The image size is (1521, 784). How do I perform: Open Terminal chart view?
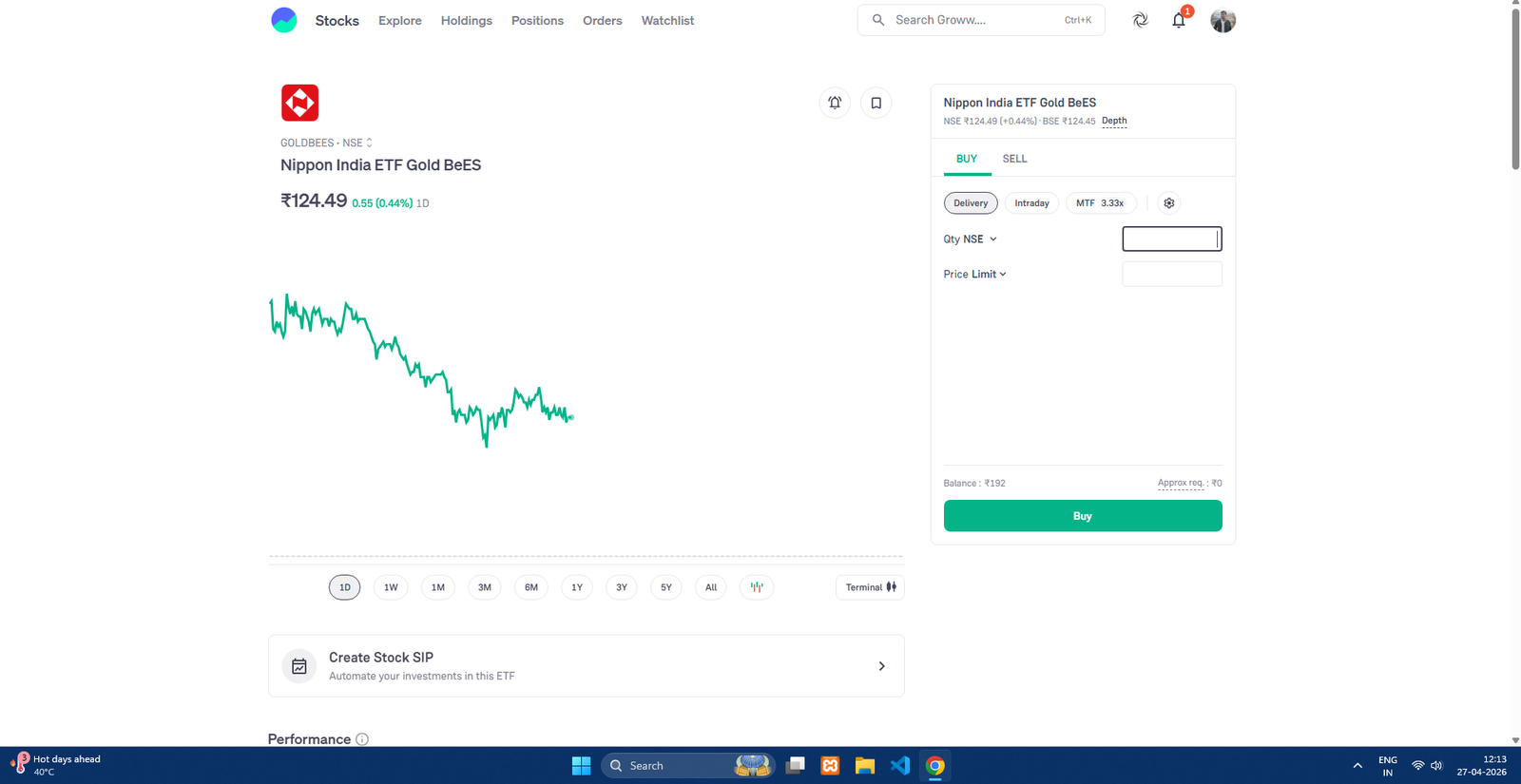[x=870, y=587]
